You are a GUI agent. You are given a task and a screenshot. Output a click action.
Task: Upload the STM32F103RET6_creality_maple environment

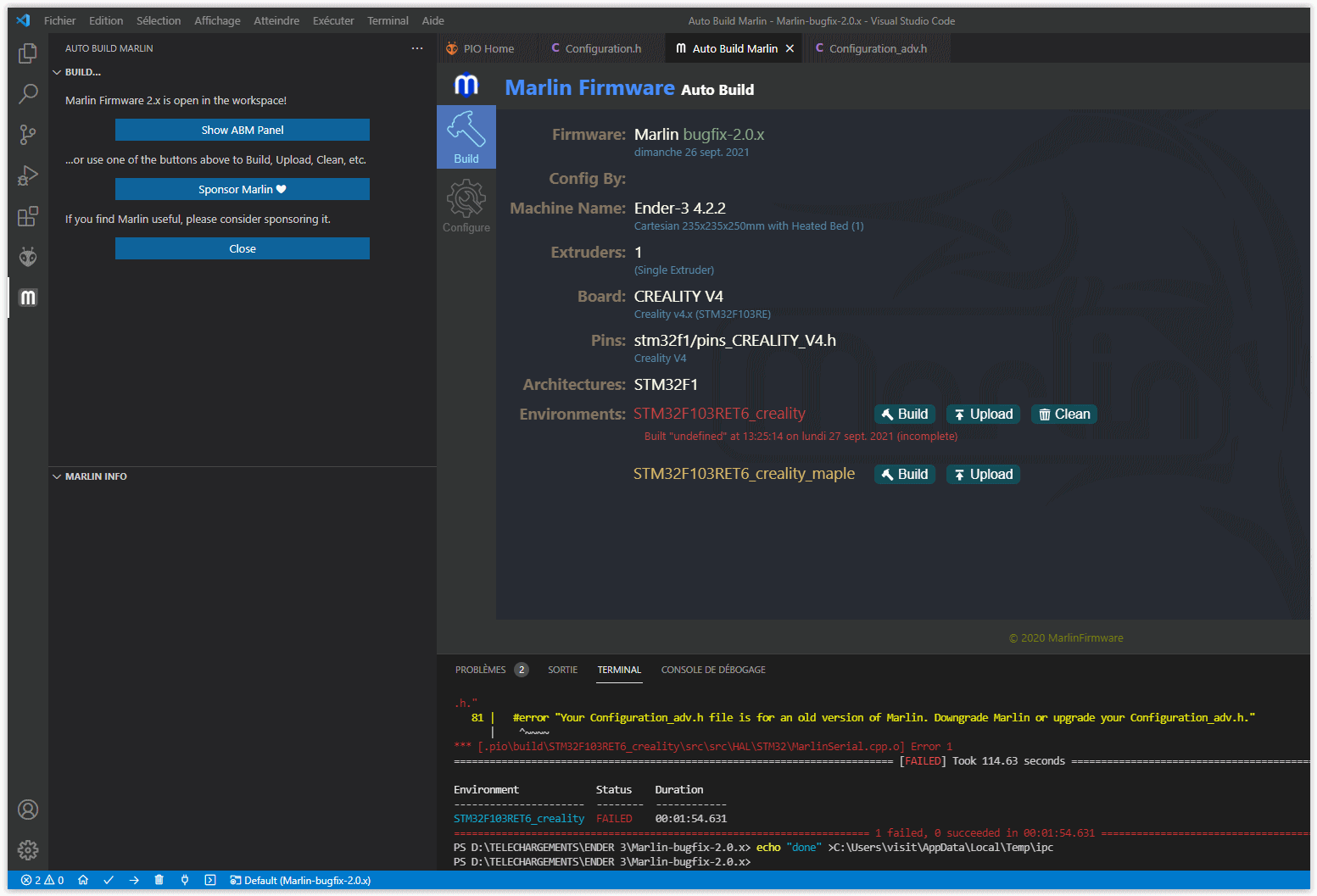[983, 474]
